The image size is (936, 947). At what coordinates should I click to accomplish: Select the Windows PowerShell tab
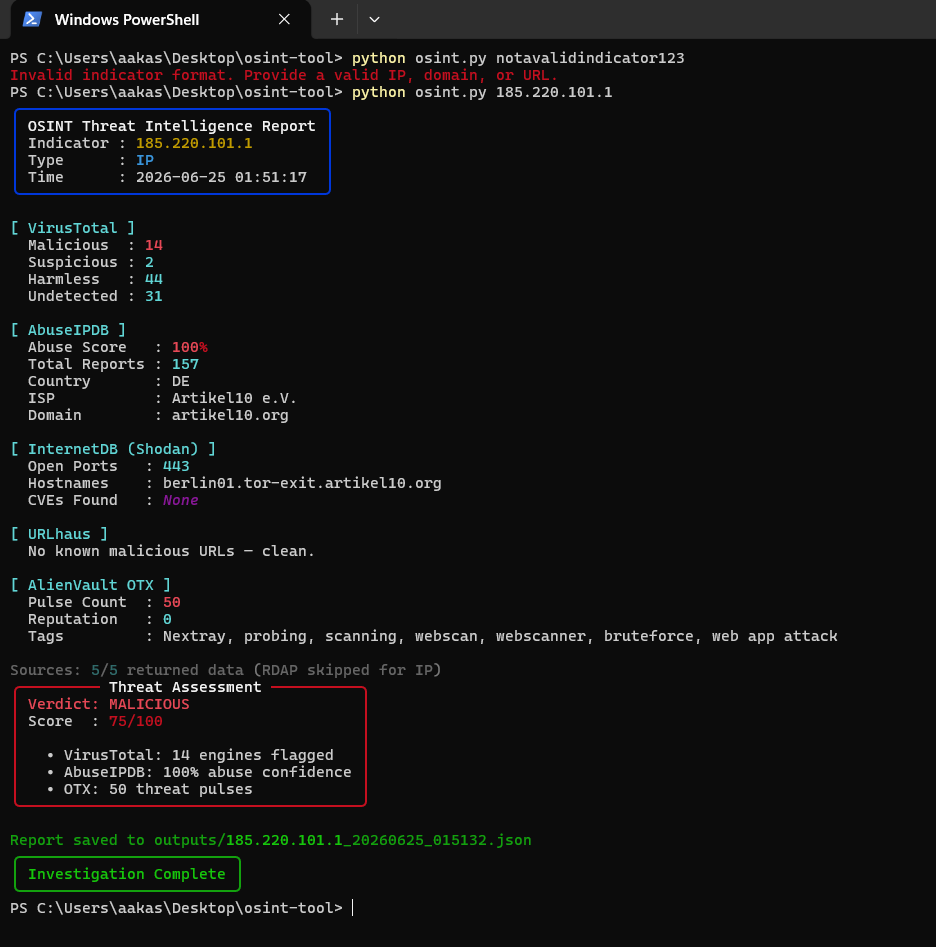[161, 19]
